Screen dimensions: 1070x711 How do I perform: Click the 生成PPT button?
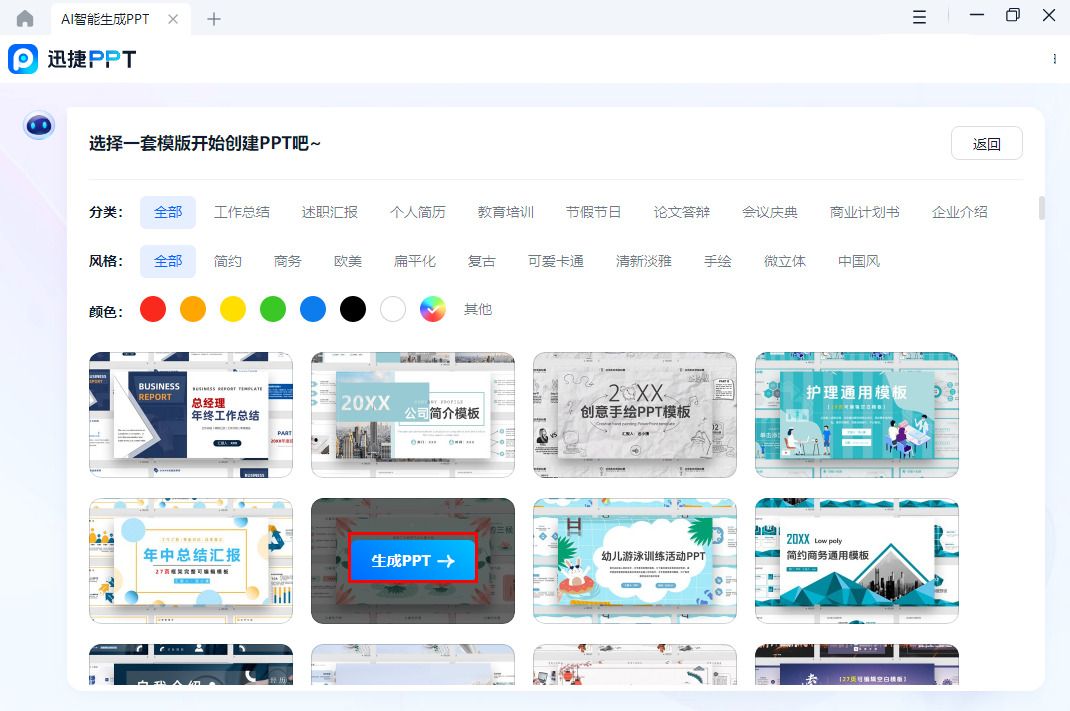(412, 561)
